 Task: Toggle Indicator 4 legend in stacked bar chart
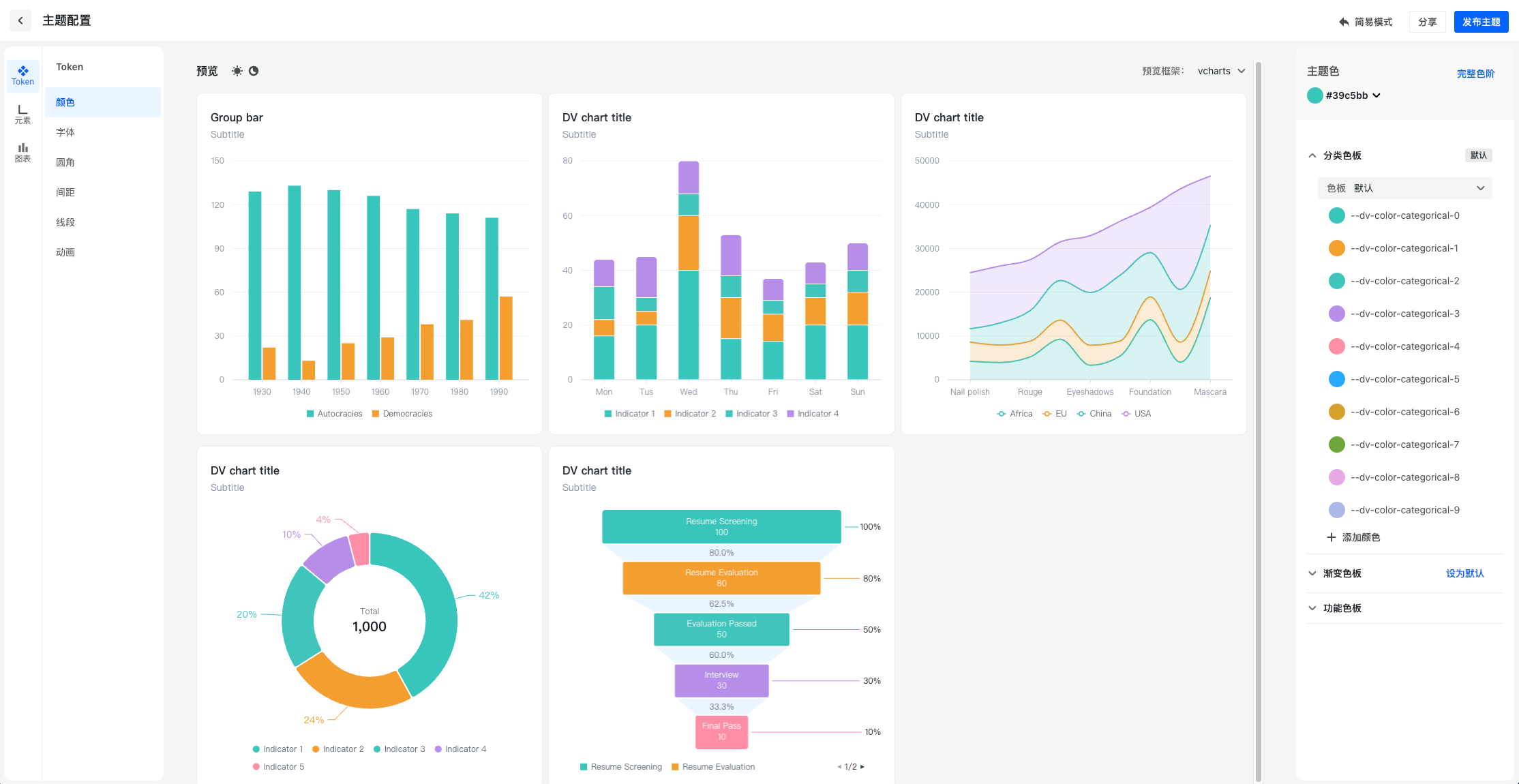click(813, 414)
